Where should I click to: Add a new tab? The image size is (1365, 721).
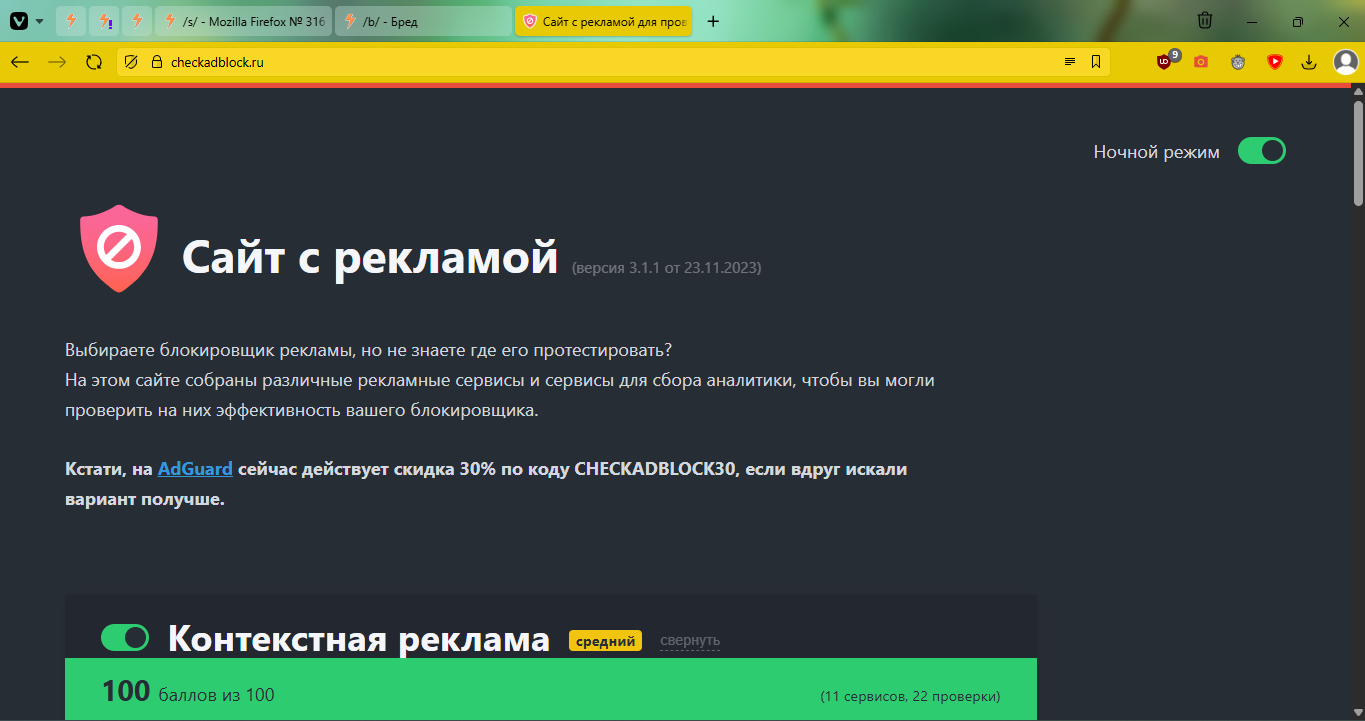click(713, 21)
